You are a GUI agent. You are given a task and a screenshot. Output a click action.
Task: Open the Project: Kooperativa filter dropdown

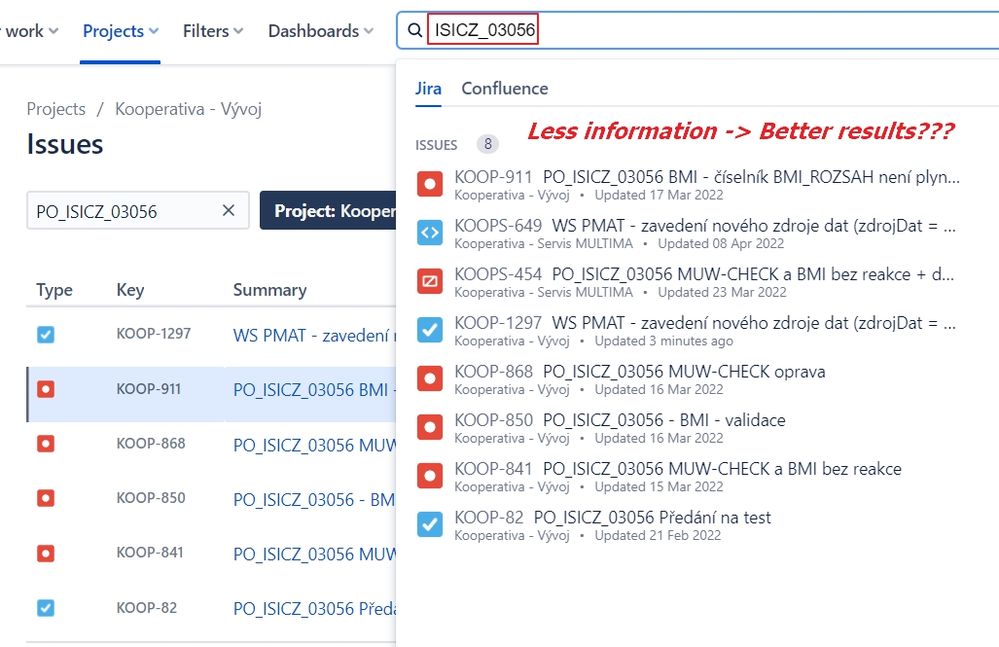coord(327,211)
